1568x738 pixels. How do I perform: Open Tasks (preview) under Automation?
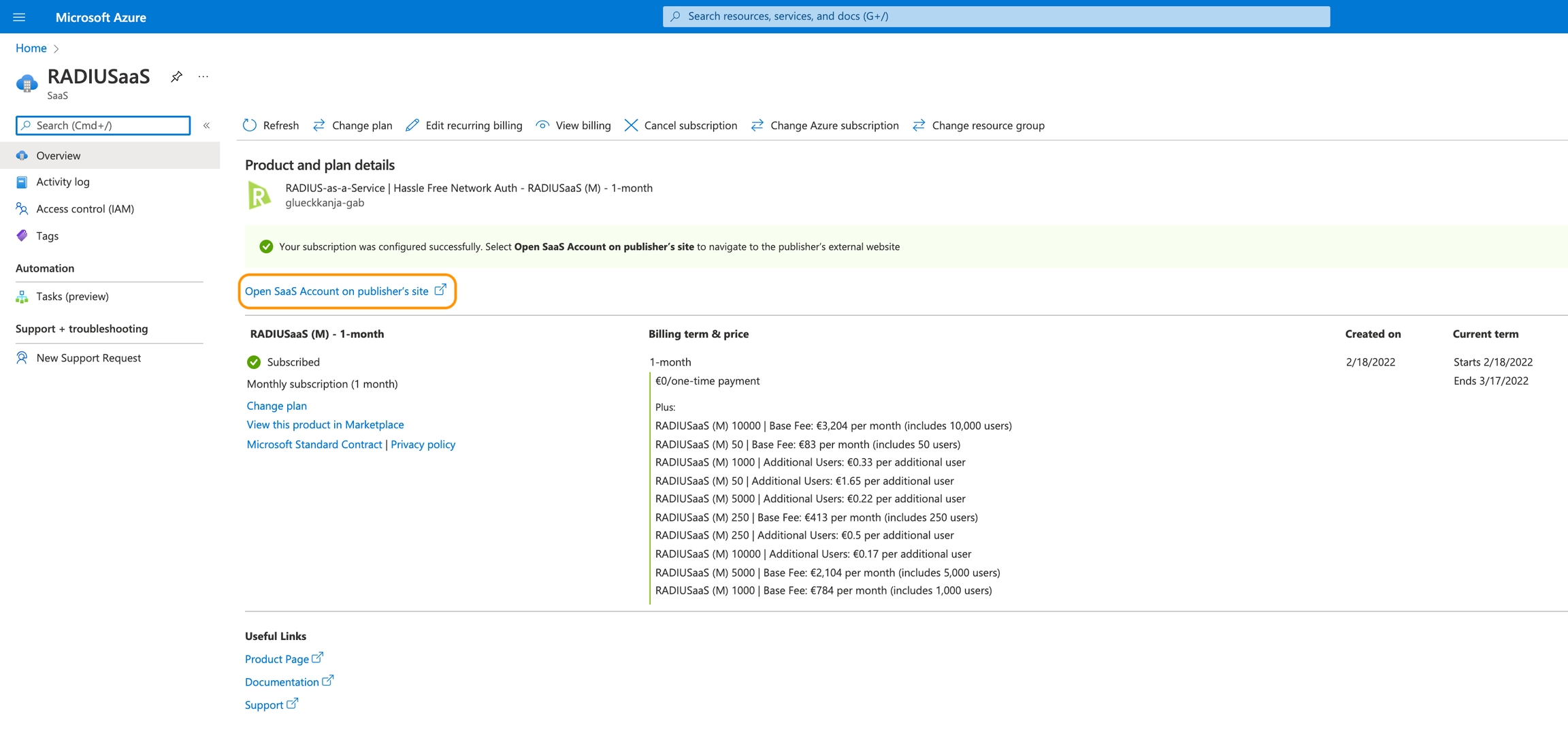coord(72,296)
